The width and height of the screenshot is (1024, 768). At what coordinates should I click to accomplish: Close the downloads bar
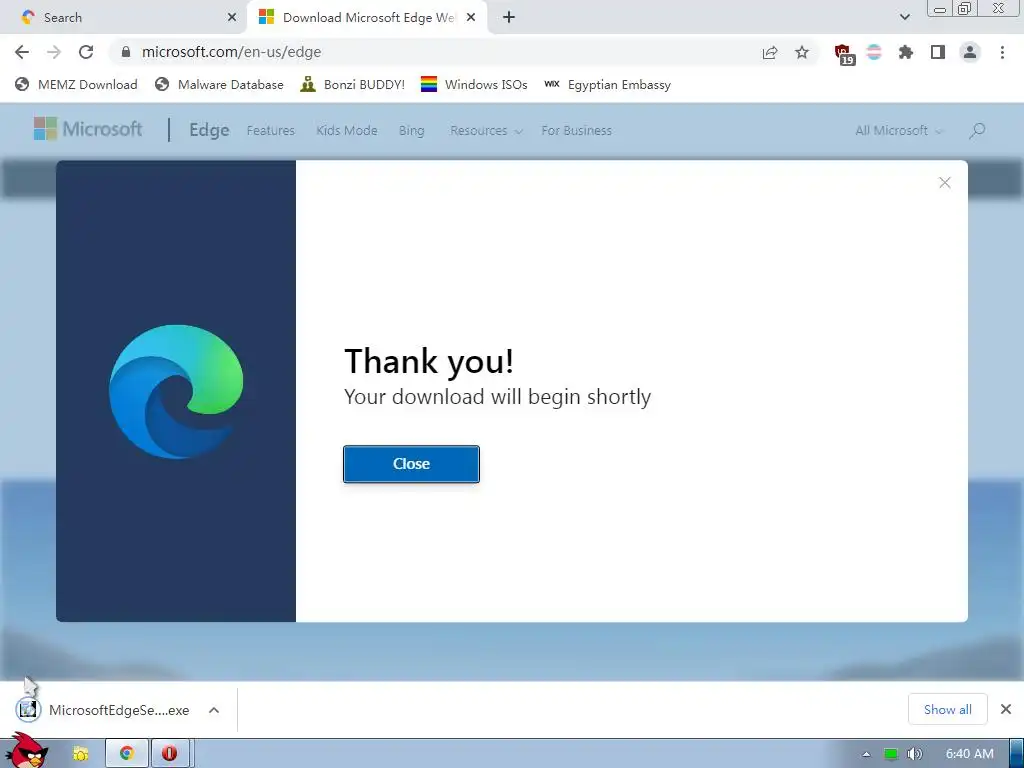click(x=1006, y=709)
